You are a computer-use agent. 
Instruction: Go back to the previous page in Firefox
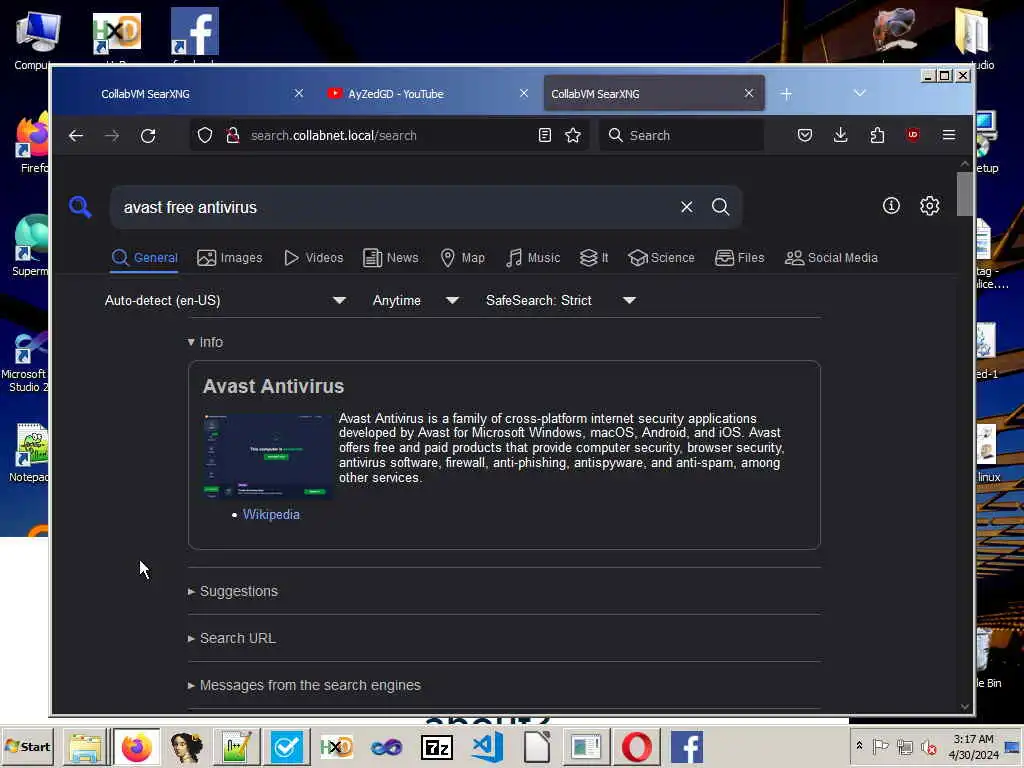coord(76,135)
